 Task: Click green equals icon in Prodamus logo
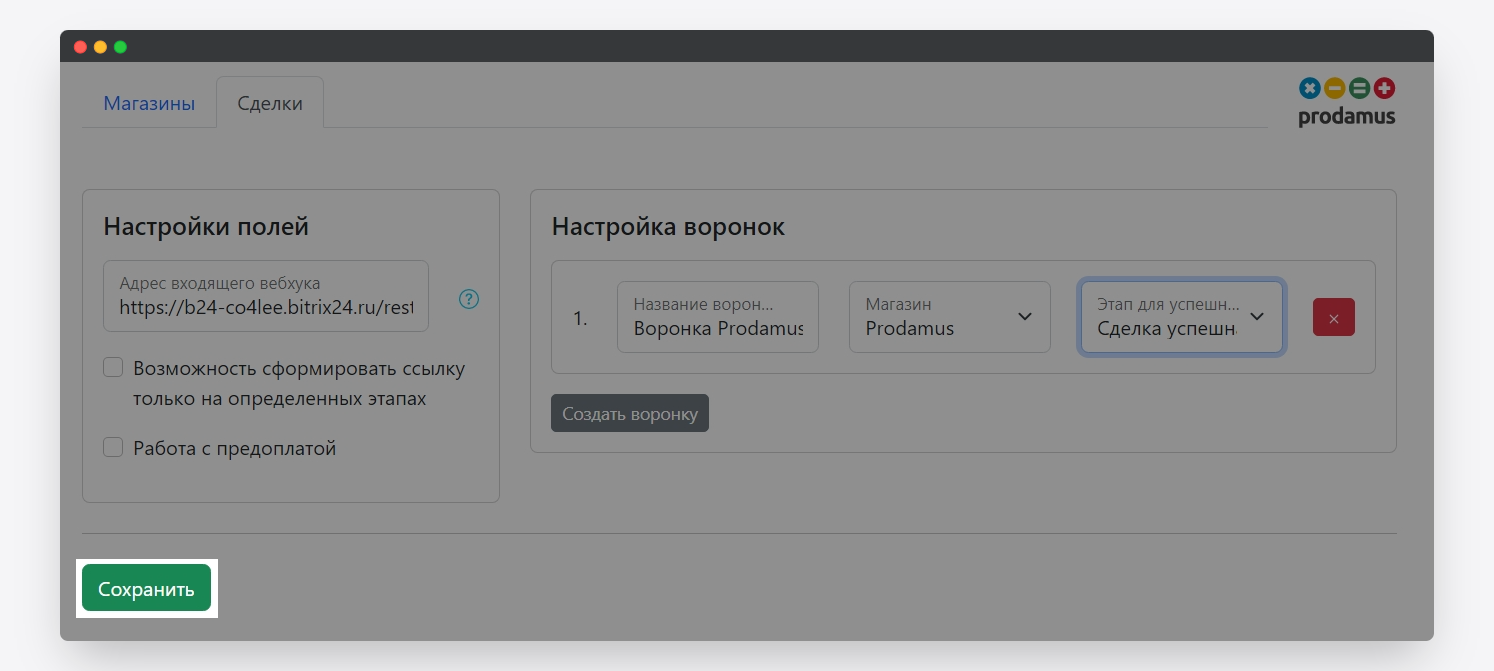point(1359,89)
